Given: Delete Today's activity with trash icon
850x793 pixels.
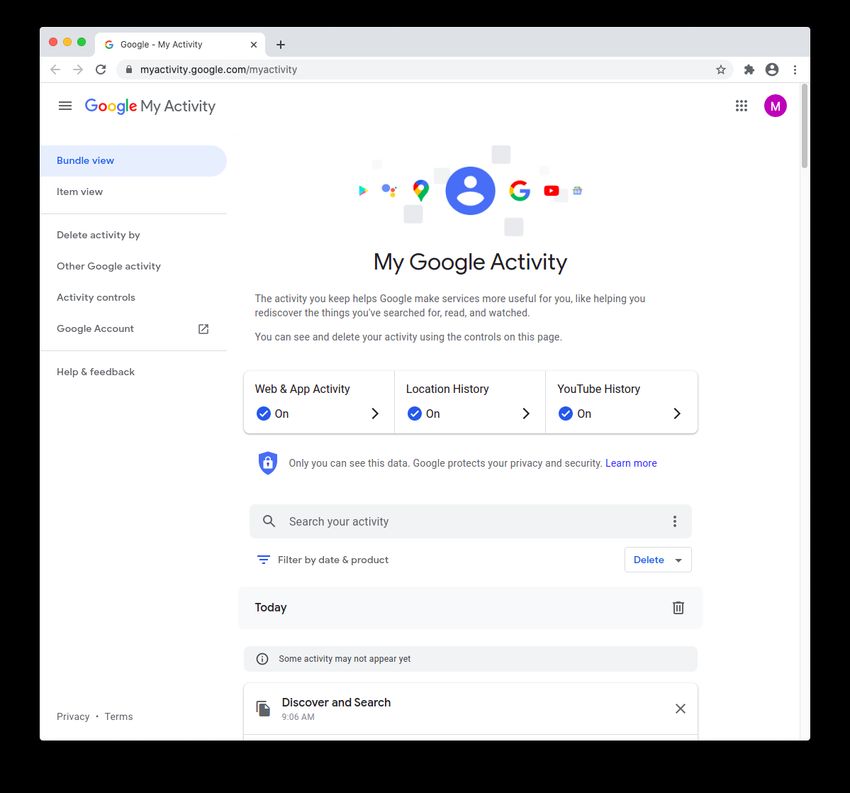Looking at the screenshot, I should 678,608.
